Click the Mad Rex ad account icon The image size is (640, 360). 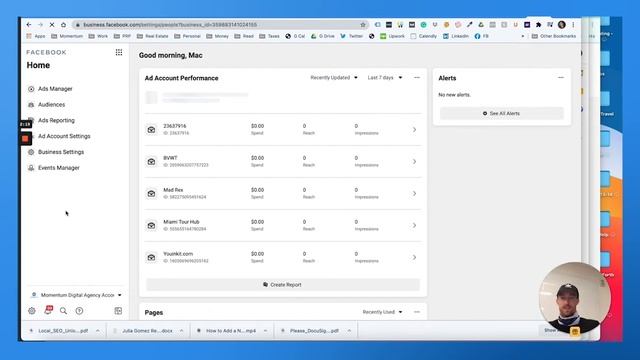(151, 193)
